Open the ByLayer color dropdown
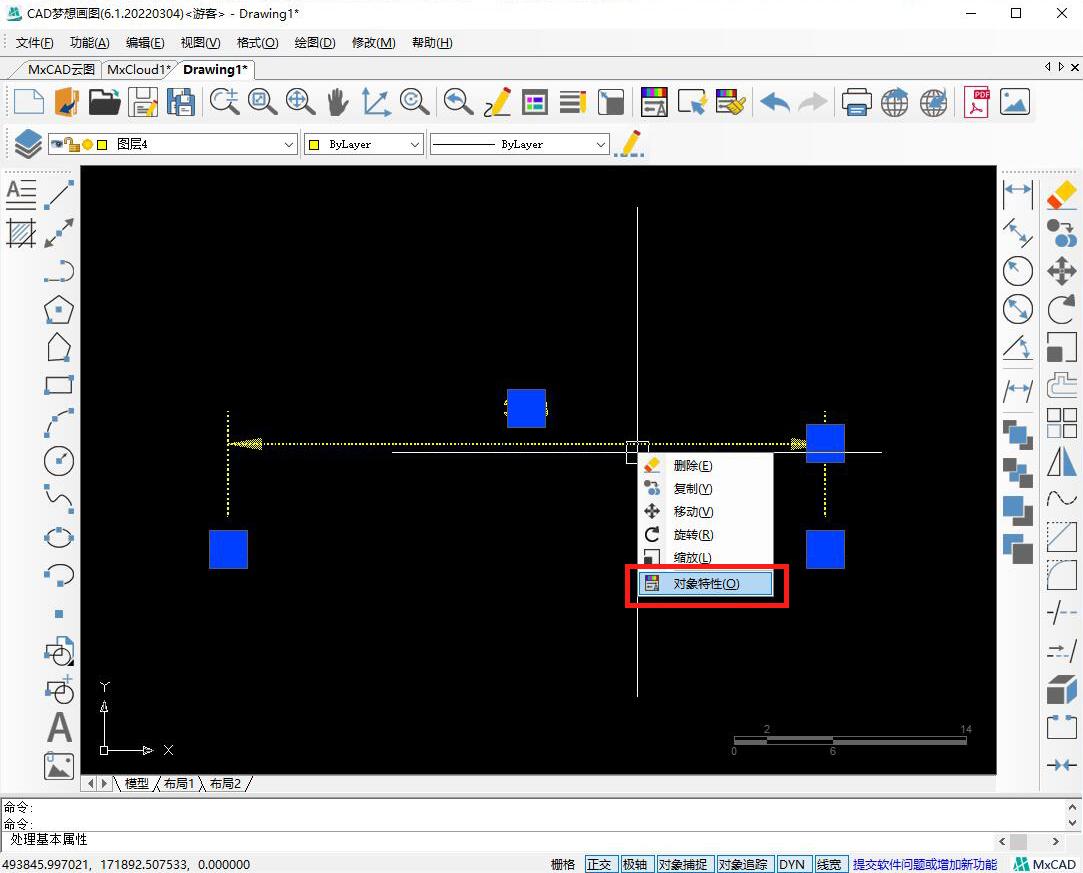The width and height of the screenshot is (1083, 873). click(x=415, y=145)
